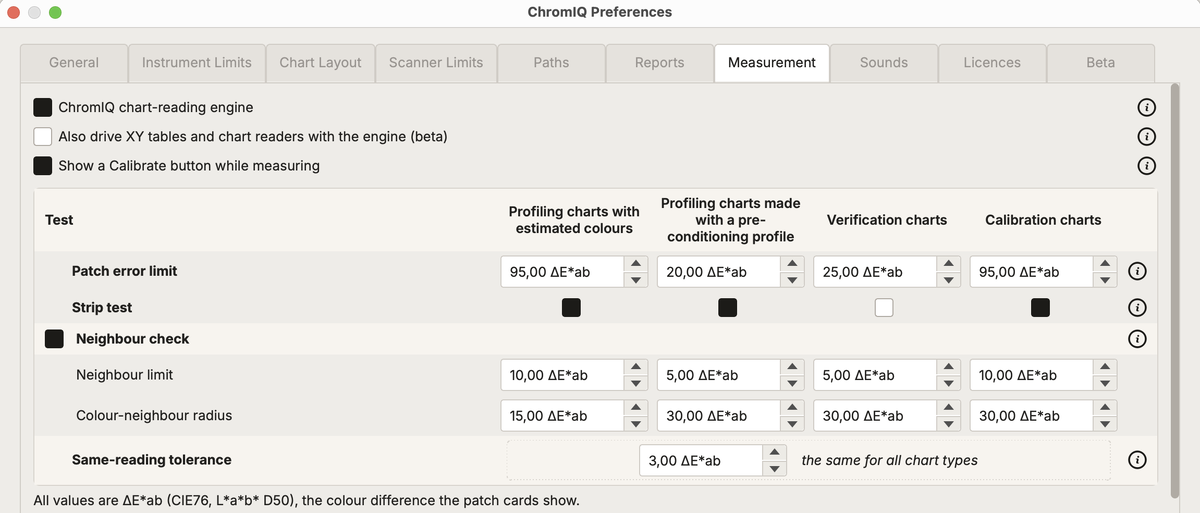Click info icon for XY tables engine option
Image resolution: width=1200 pixels, height=513 pixels.
[1147, 136]
